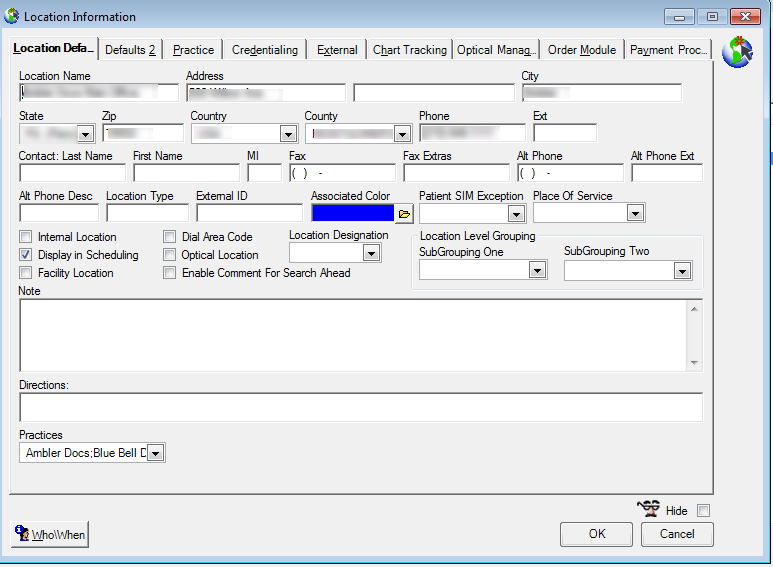Click the second Address line field

(434, 93)
